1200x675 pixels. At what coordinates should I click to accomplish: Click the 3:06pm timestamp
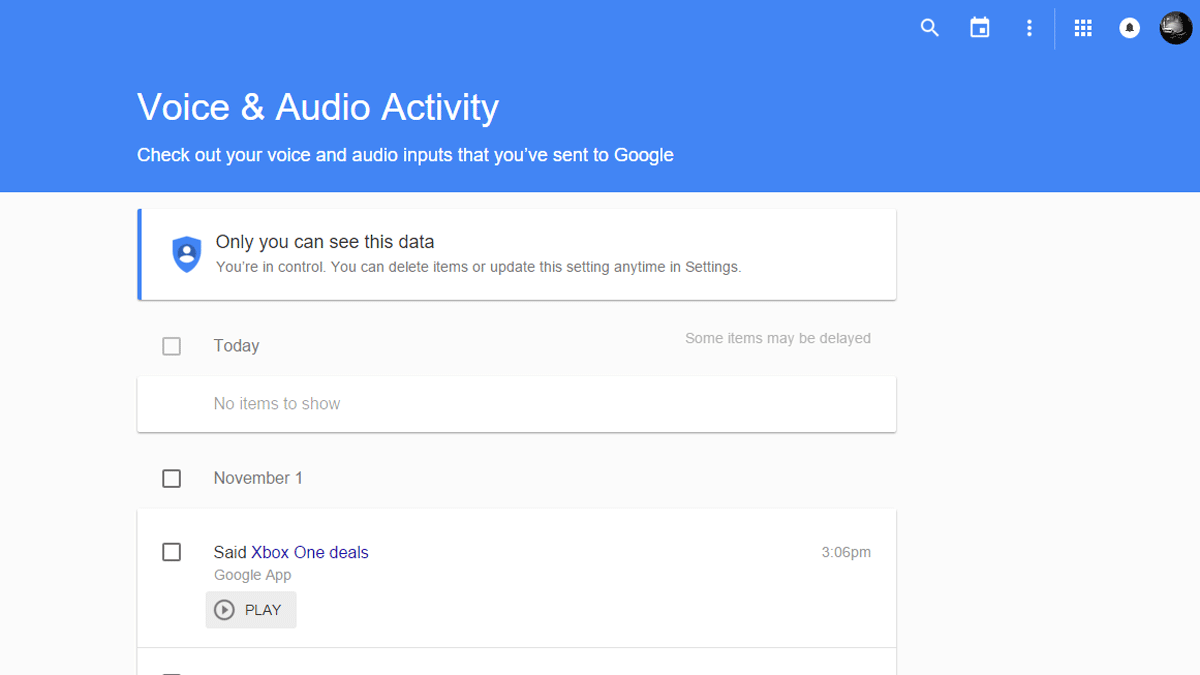pos(845,552)
